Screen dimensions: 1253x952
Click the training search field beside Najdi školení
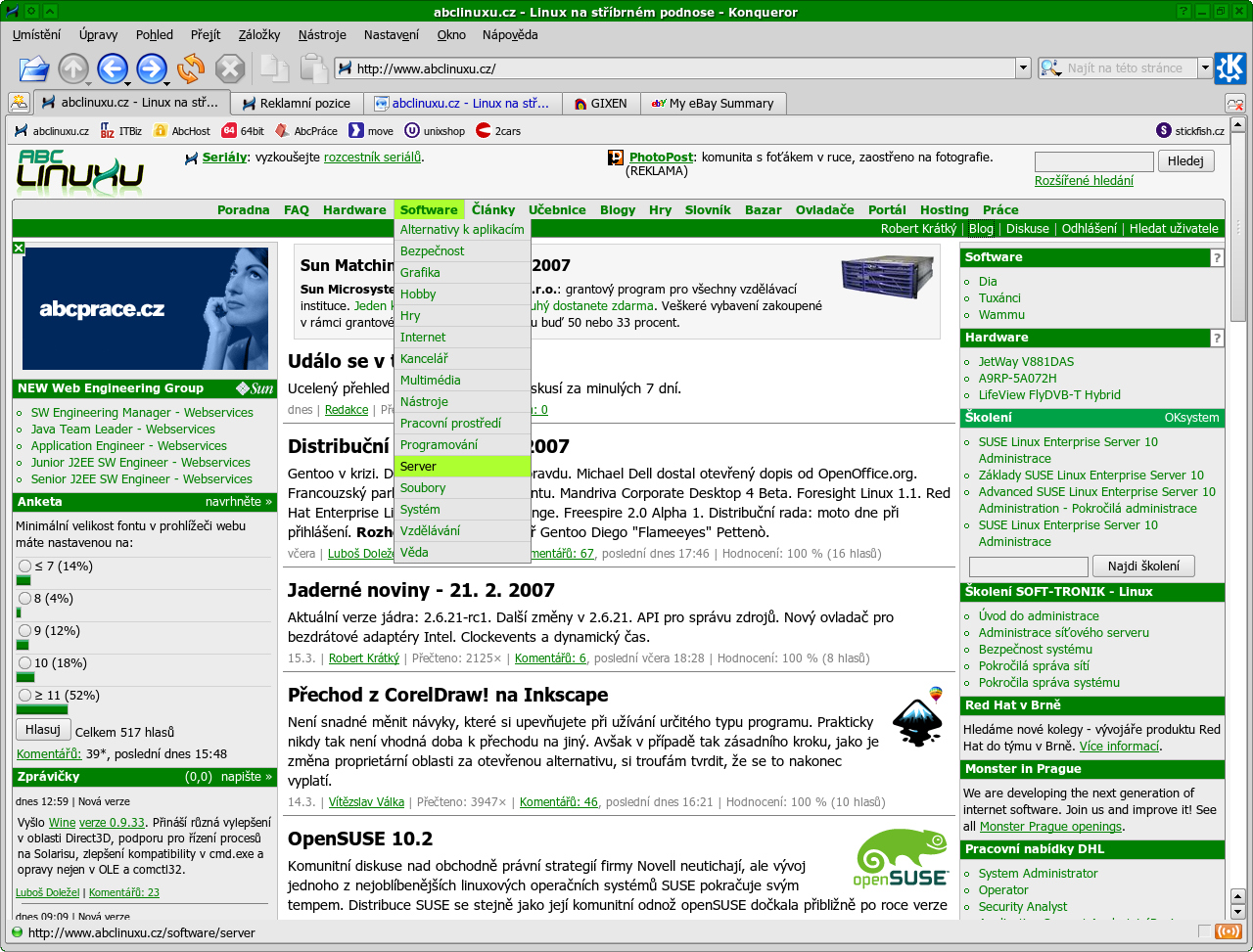pos(1028,567)
